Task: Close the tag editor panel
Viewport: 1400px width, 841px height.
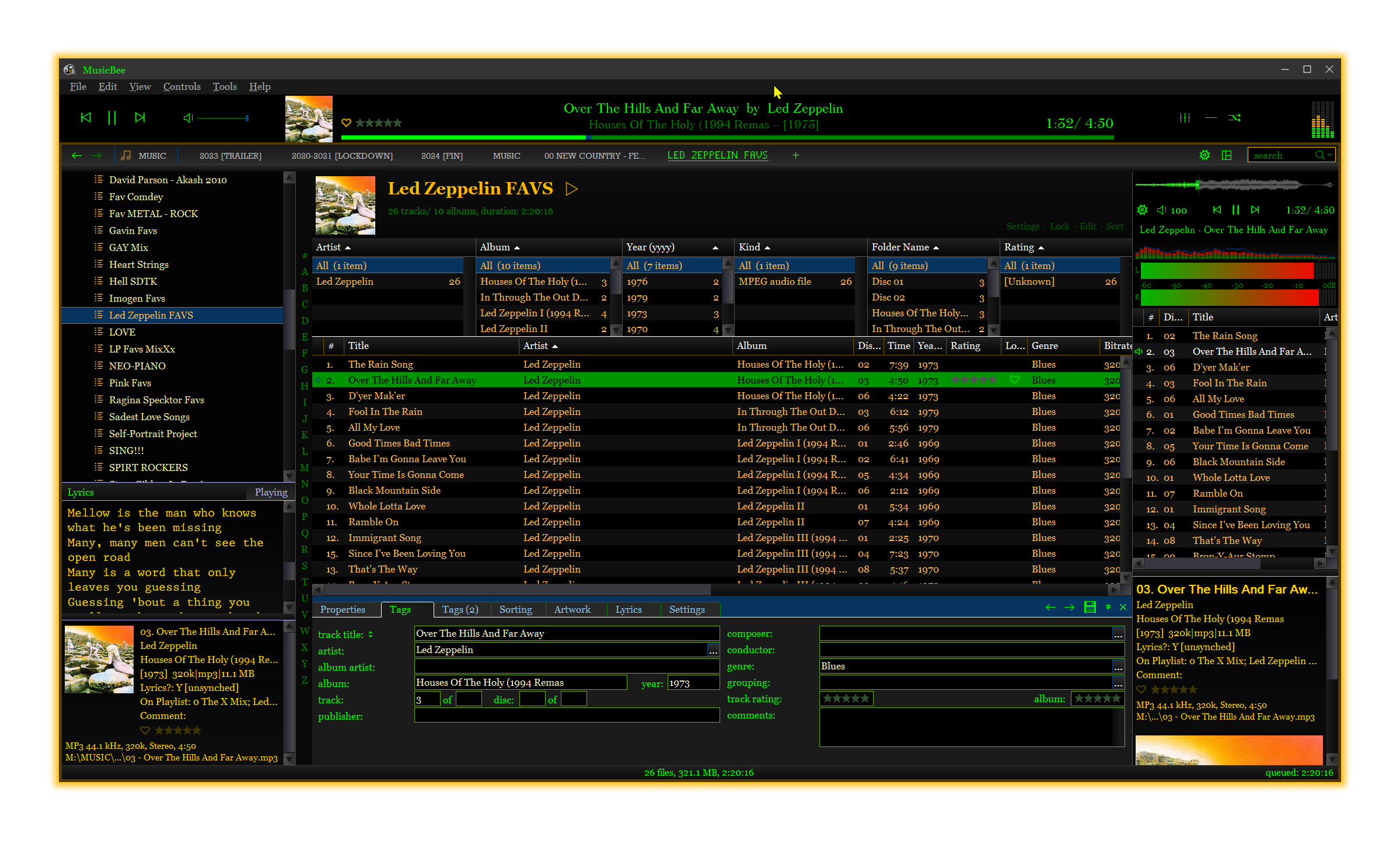Action: pos(1123,607)
